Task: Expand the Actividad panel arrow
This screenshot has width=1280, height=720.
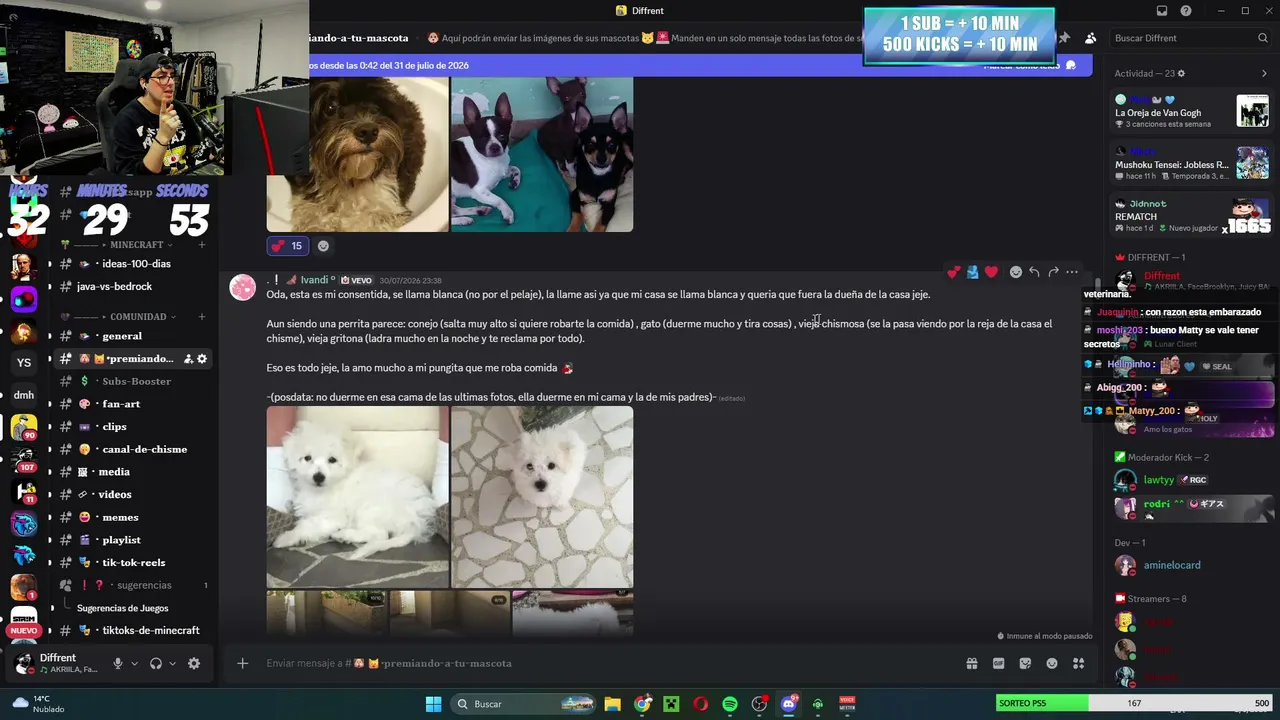Action: 1264,73
